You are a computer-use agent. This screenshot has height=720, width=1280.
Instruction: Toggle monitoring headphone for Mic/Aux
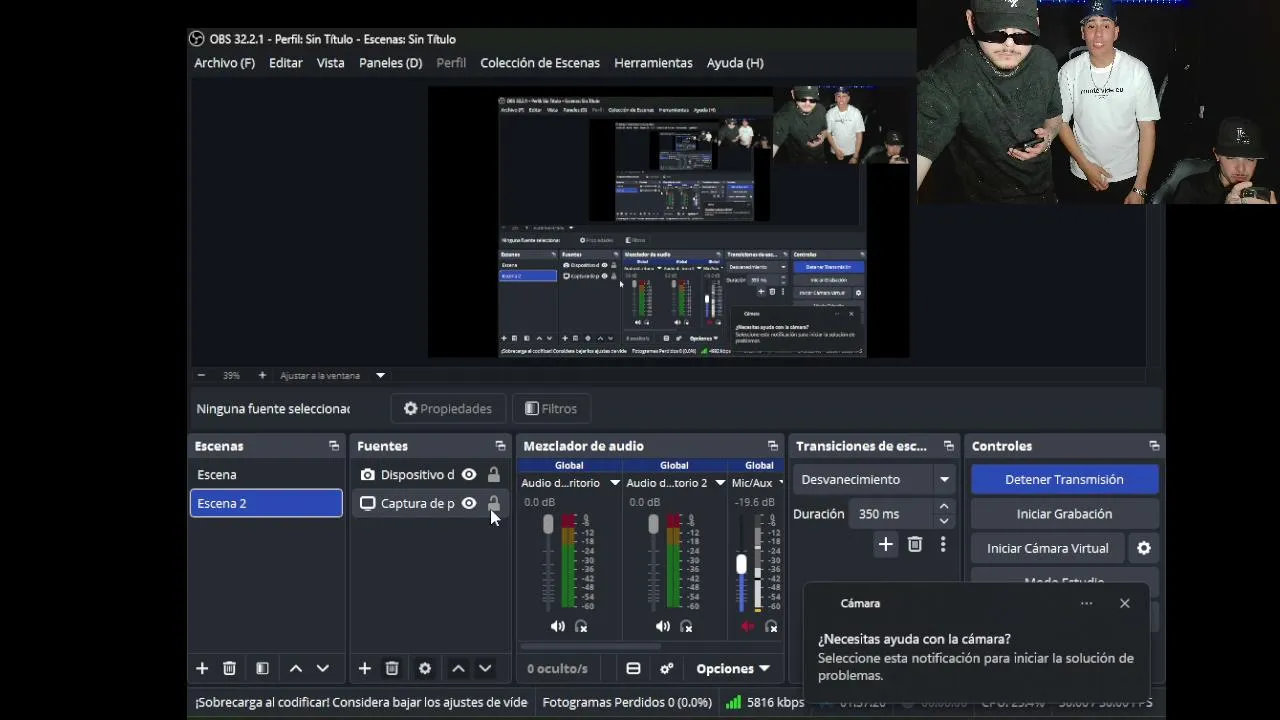point(771,626)
